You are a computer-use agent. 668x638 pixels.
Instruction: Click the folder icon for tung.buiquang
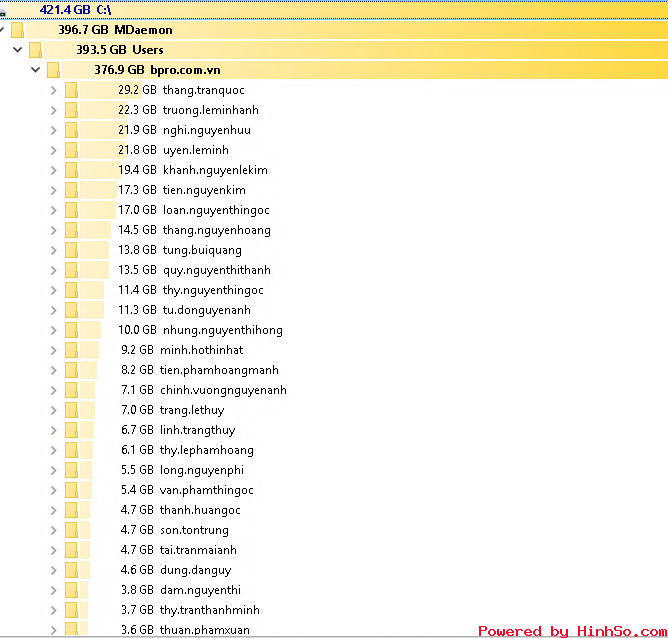click(71, 250)
